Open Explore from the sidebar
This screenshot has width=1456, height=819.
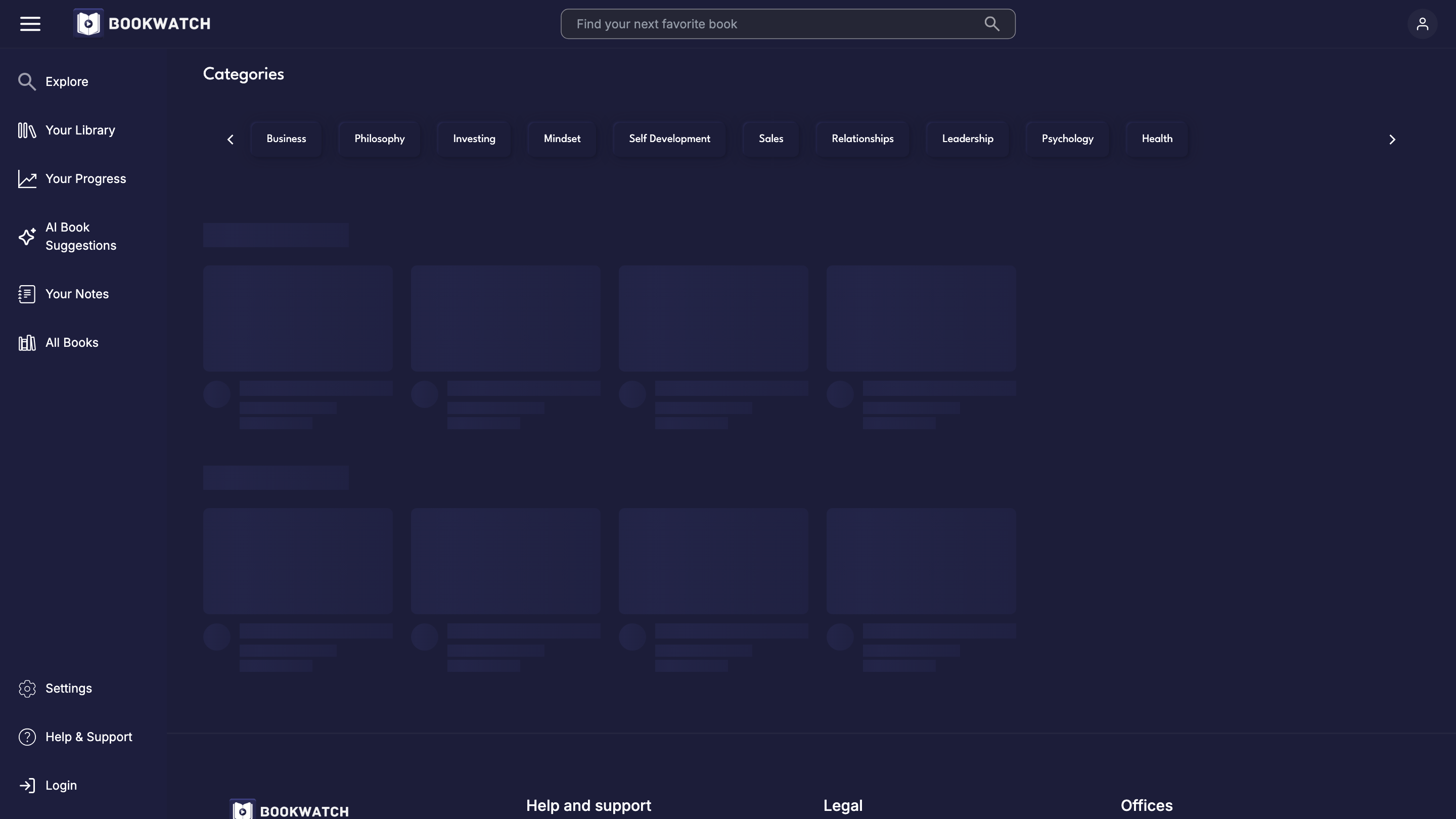point(66,81)
